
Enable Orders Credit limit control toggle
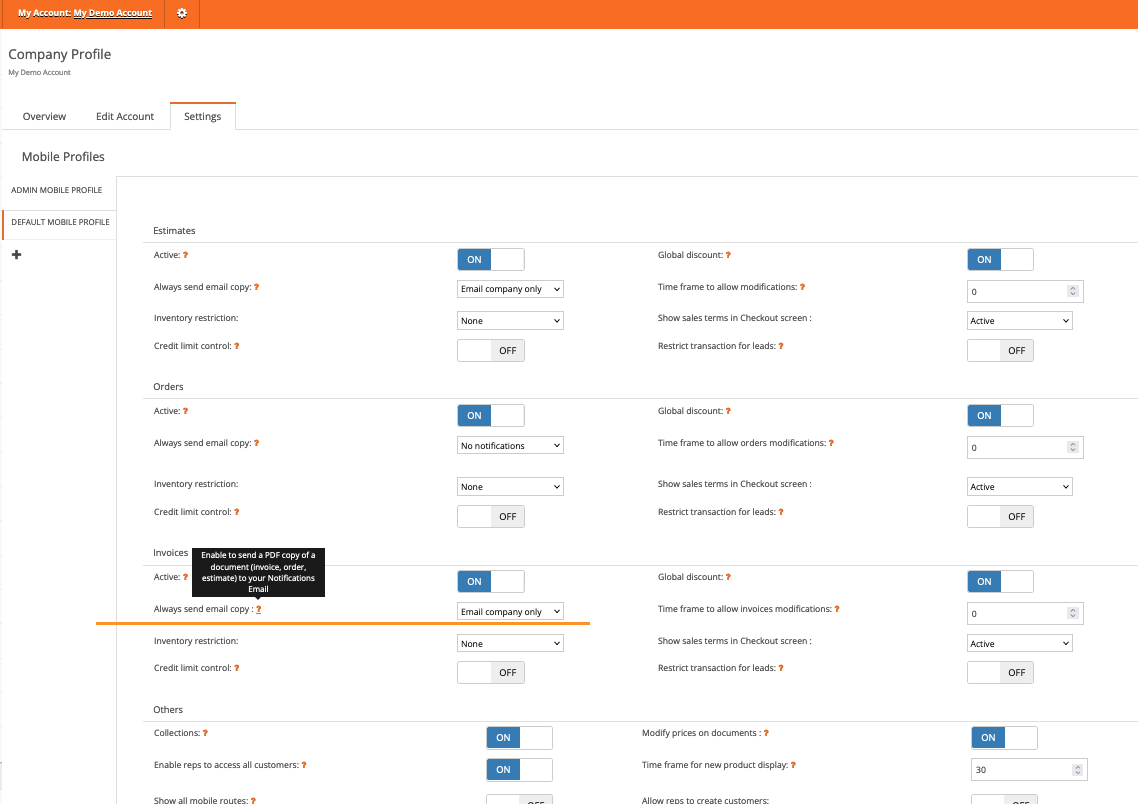490,516
